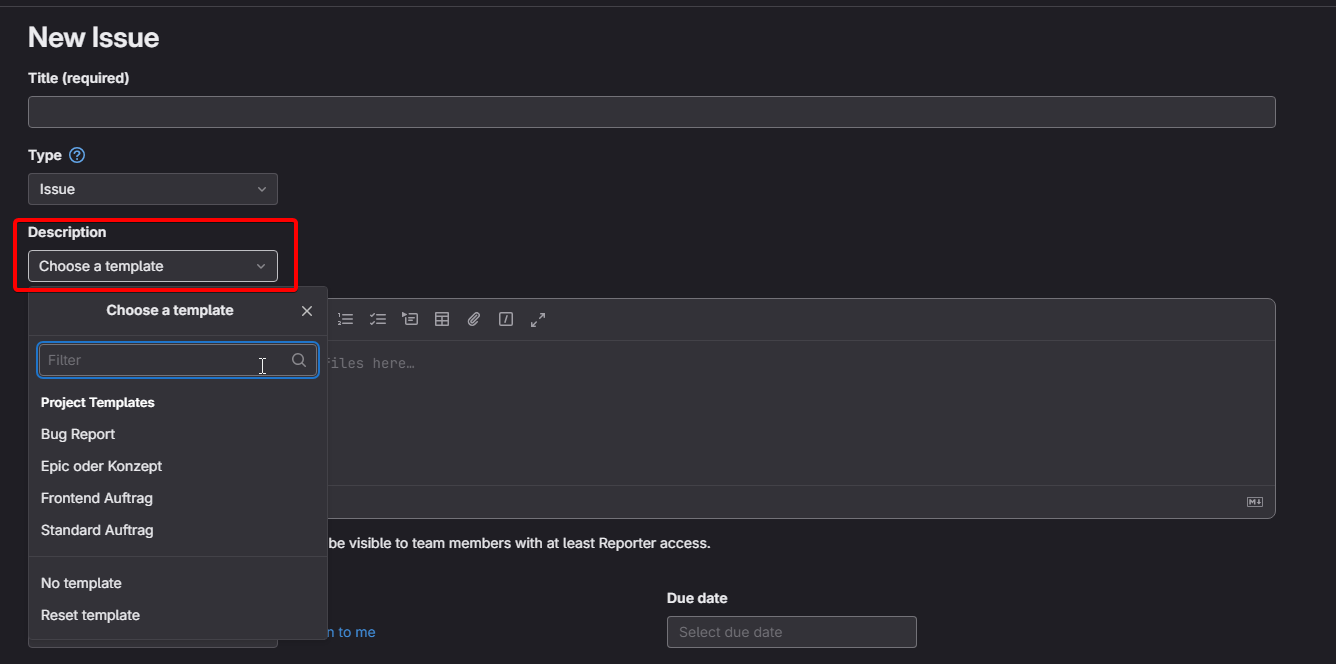Screen dimensions: 1336x664
Task: Focus the Select due date field
Action: point(791,632)
